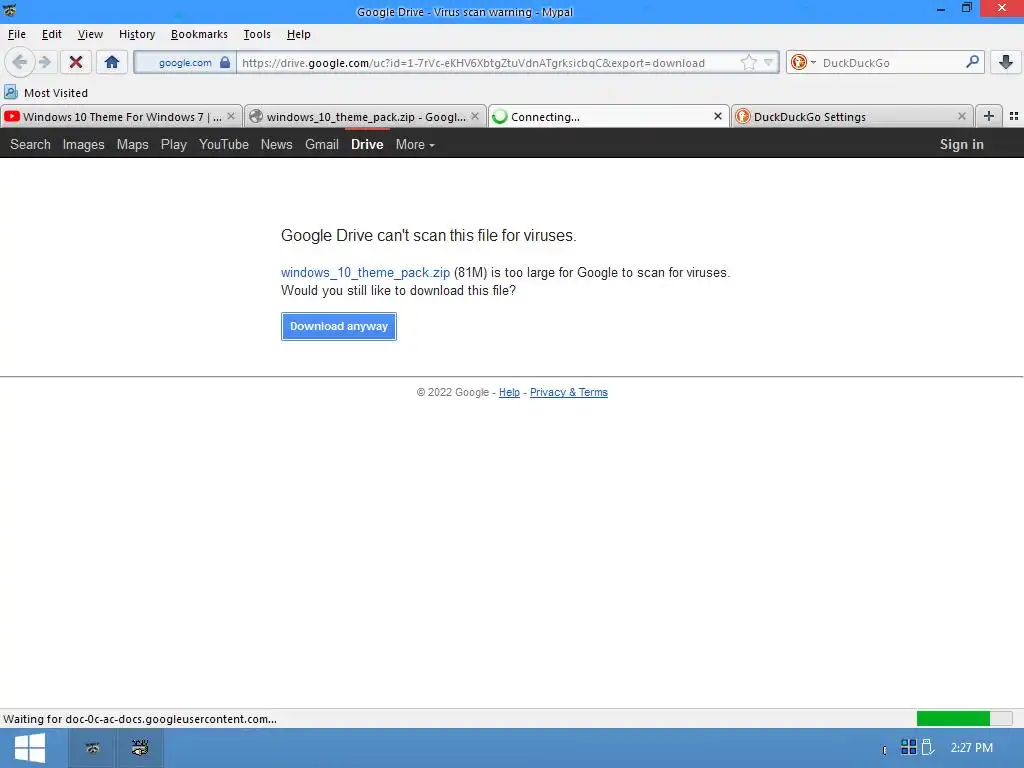The image size is (1024, 768).
Task: Click the USB device tray icon
Action: click(x=927, y=746)
